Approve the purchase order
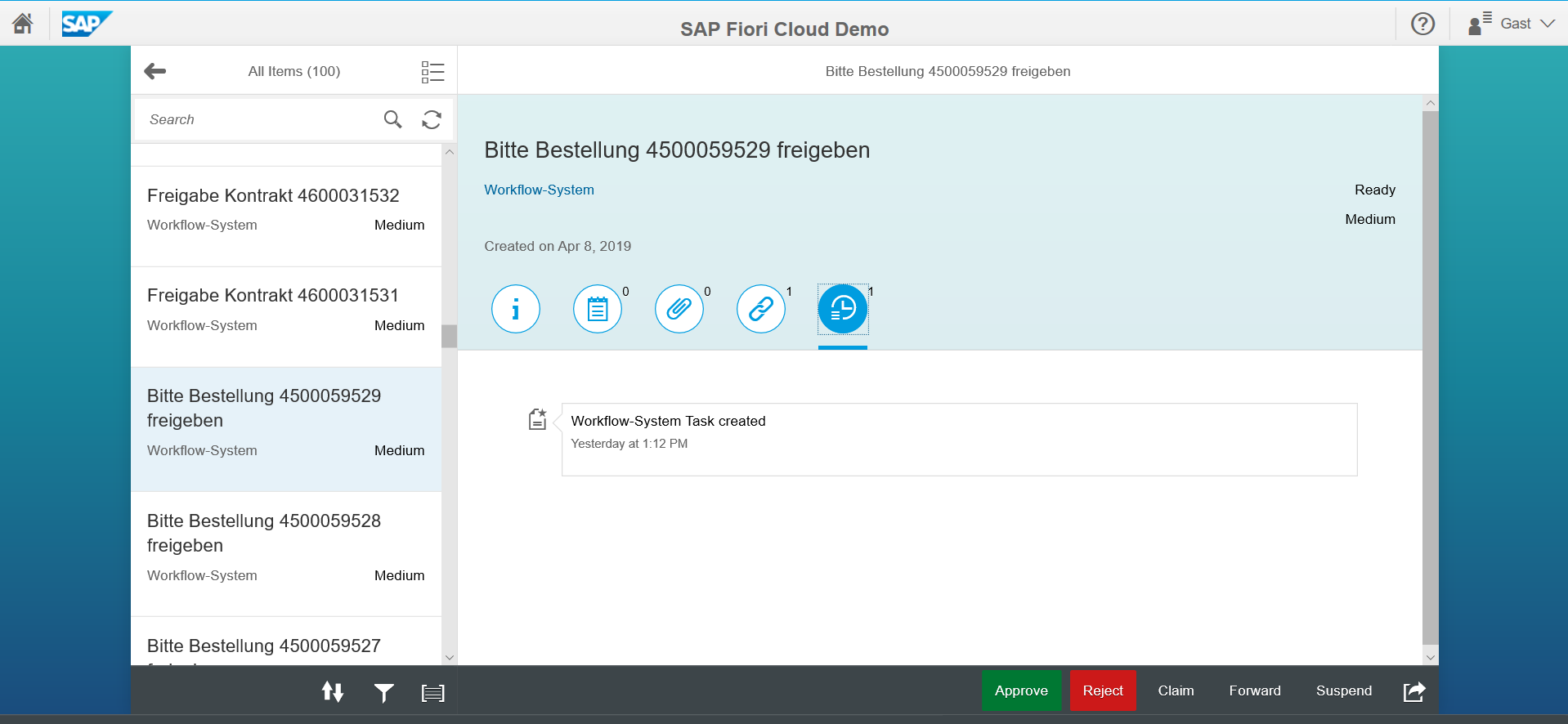This screenshot has width=1568, height=724. click(1021, 690)
